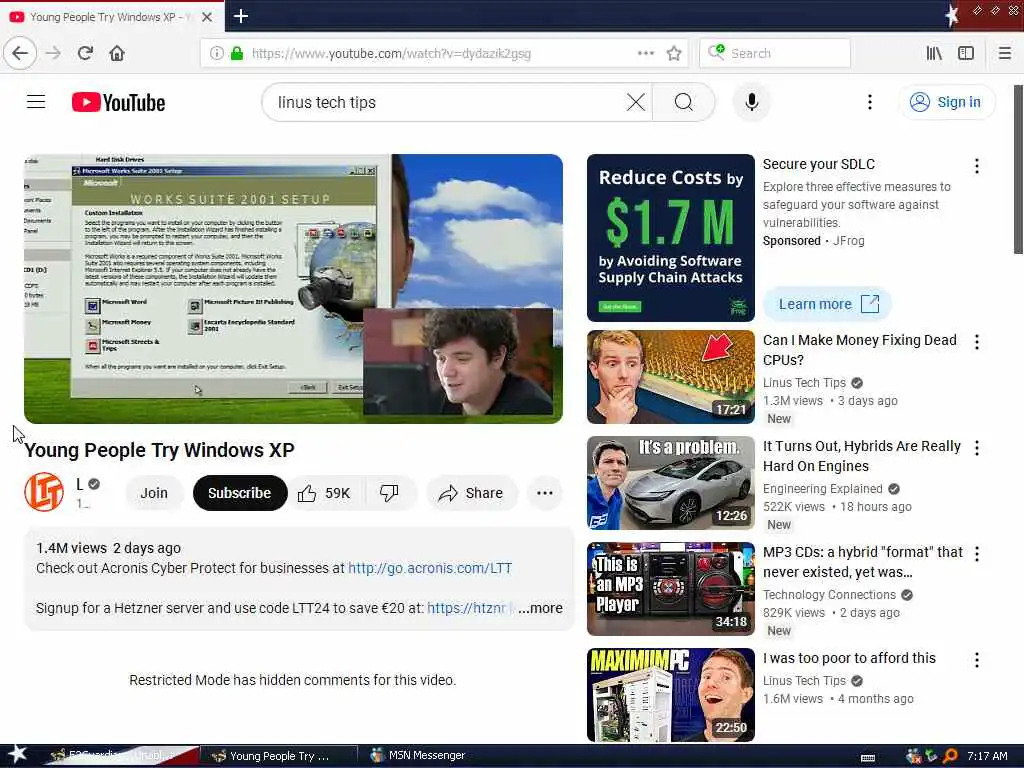Play the MAXIMUM PC thumbnail video

click(x=671, y=695)
